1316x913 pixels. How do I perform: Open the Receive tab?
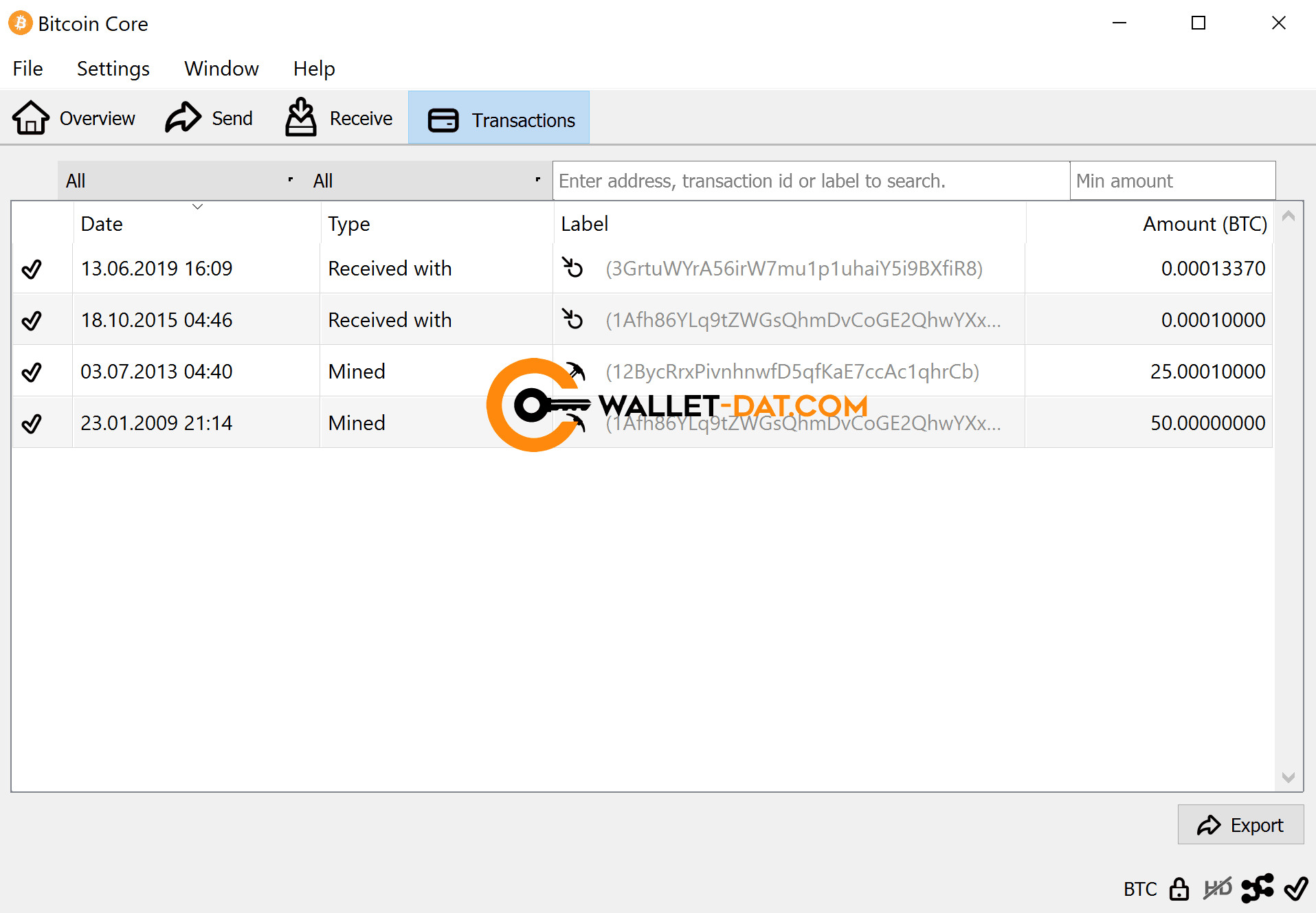click(339, 118)
